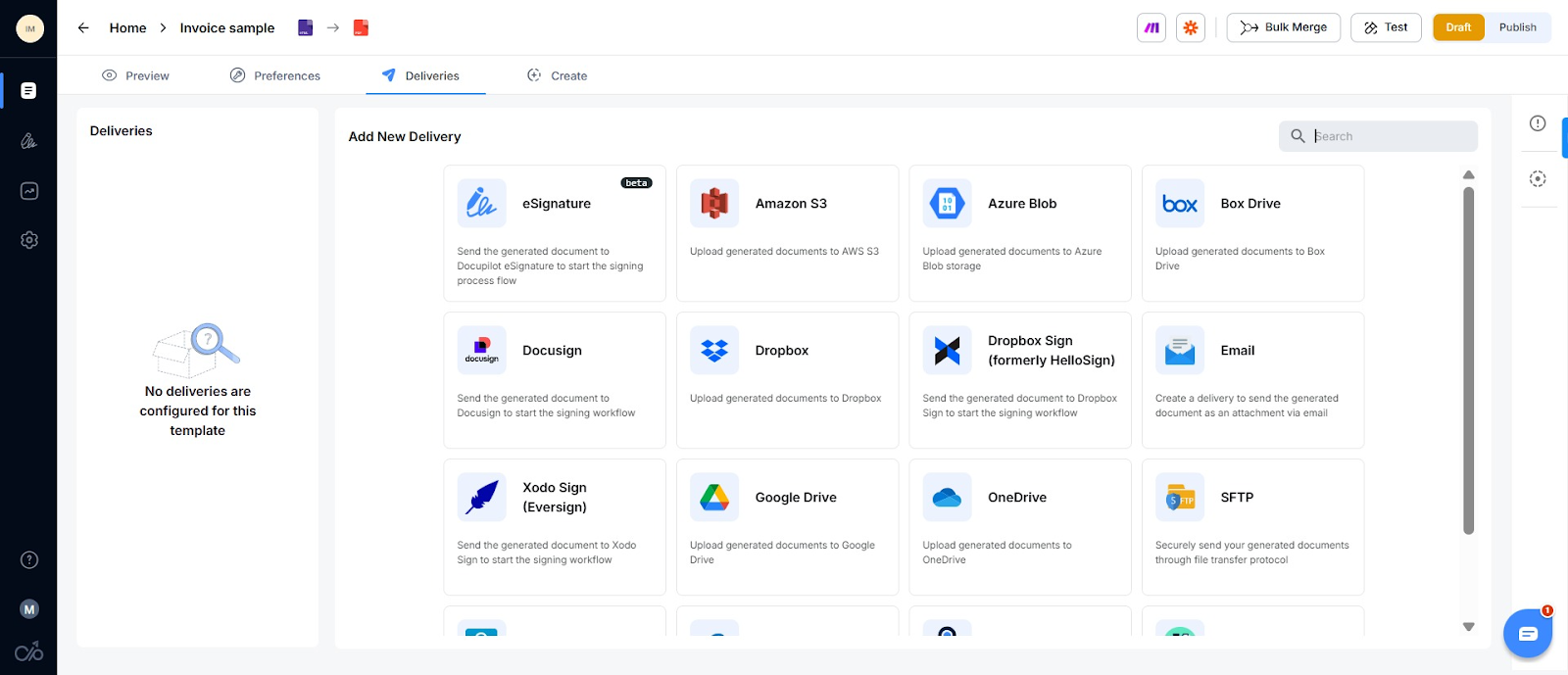The height and width of the screenshot is (675, 1568).
Task: Click the search magnifier icon
Action: [1298, 136]
